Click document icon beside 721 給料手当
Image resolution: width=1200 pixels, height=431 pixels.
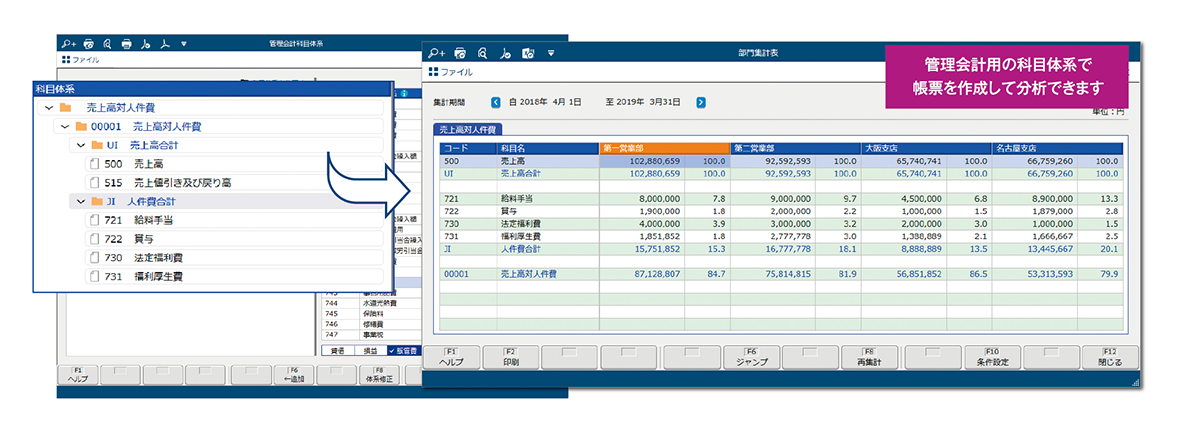pyautogui.click(x=95, y=220)
